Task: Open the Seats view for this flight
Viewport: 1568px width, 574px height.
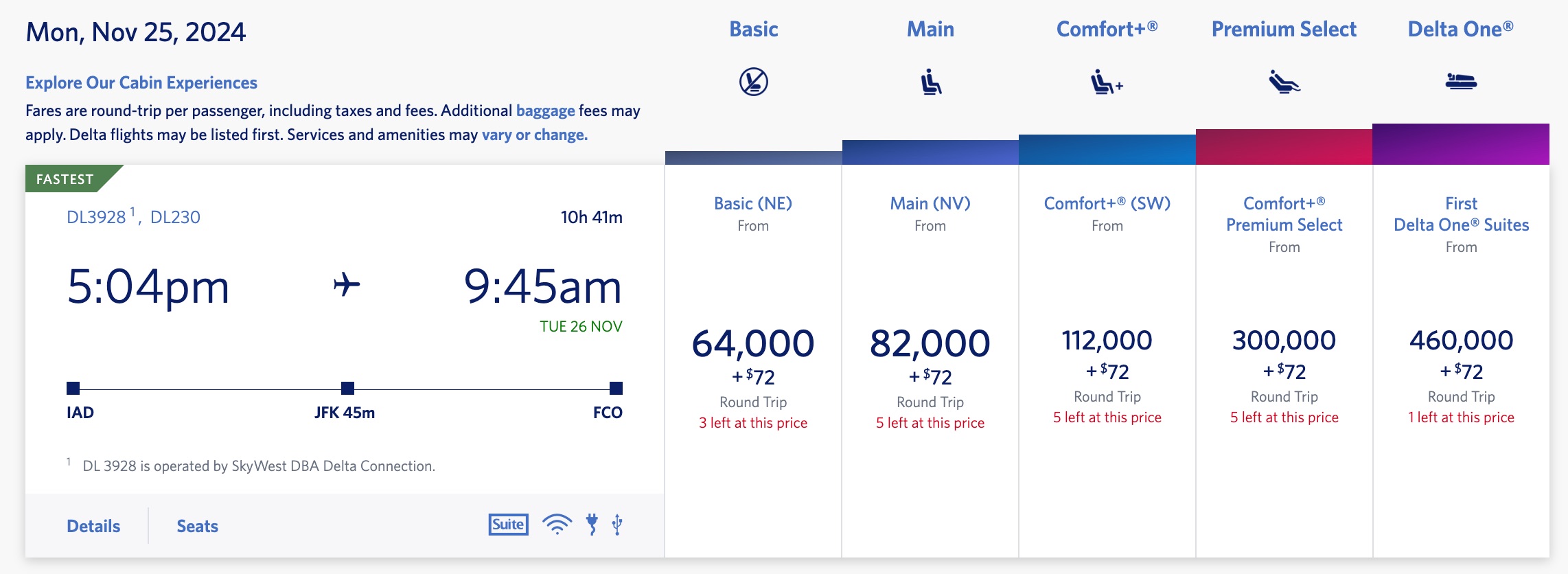Action: click(x=197, y=526)
